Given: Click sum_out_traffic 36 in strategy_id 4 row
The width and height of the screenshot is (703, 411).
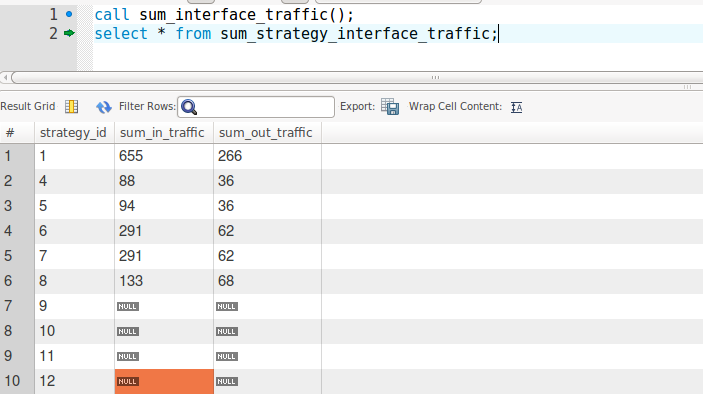Looking at the screenshot, I should pos(268,181).
